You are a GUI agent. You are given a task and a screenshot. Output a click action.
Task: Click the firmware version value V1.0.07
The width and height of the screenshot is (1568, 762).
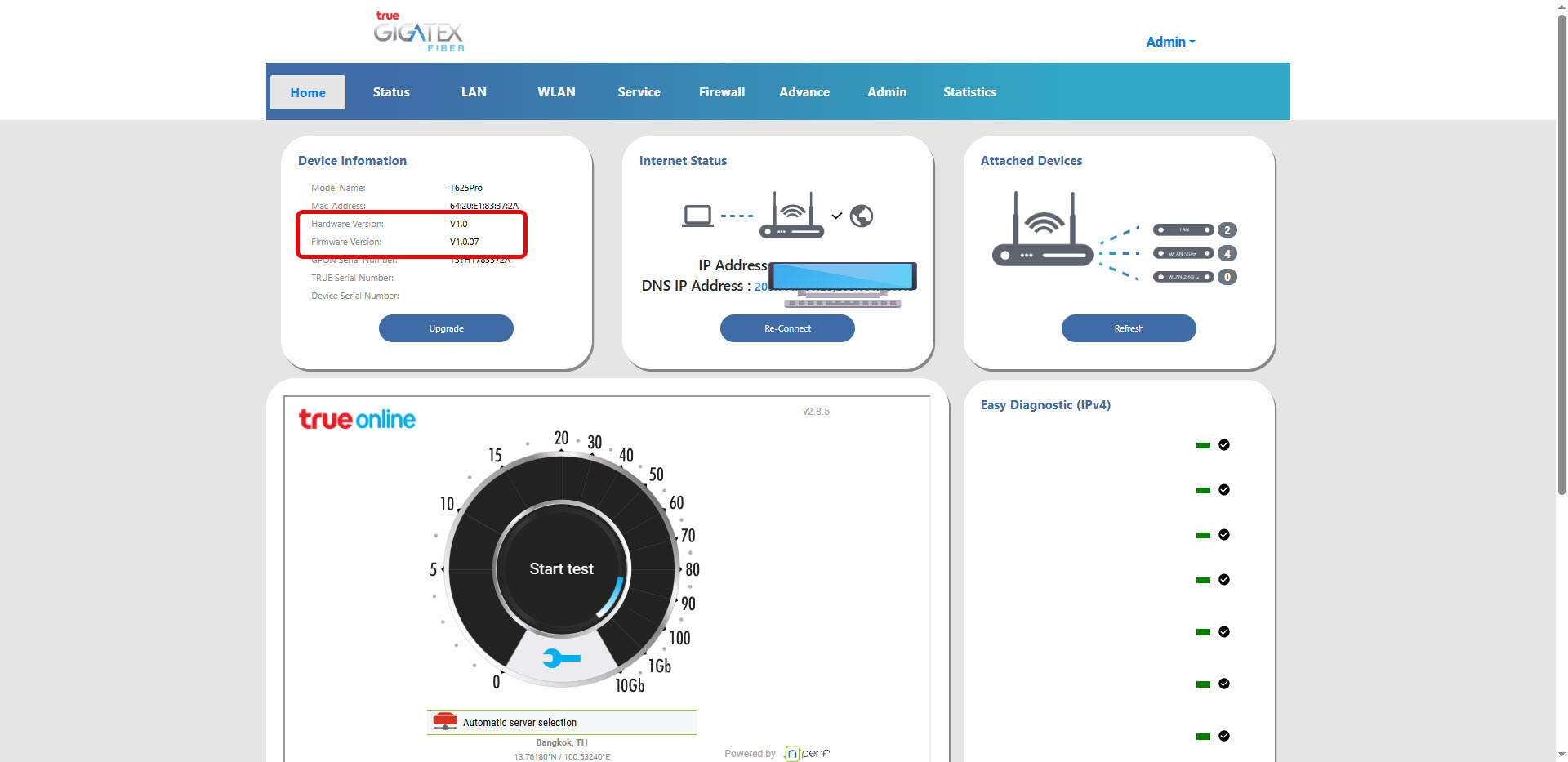(x=465, y=242)
